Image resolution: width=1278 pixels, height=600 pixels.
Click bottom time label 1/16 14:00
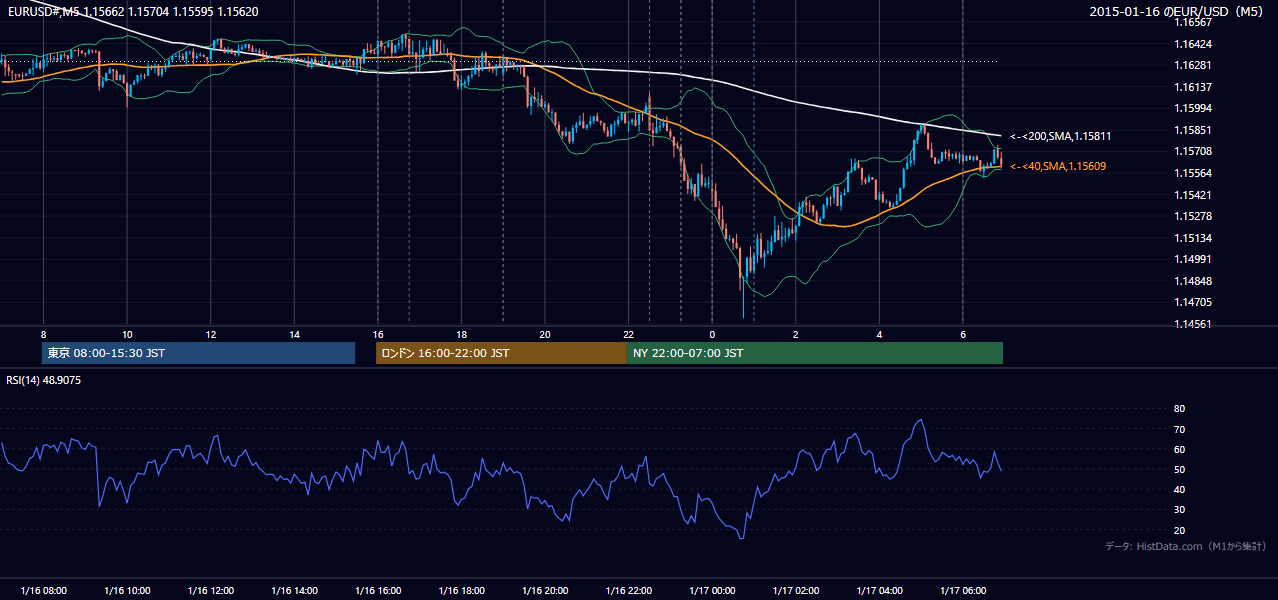[x=294, y=591]
